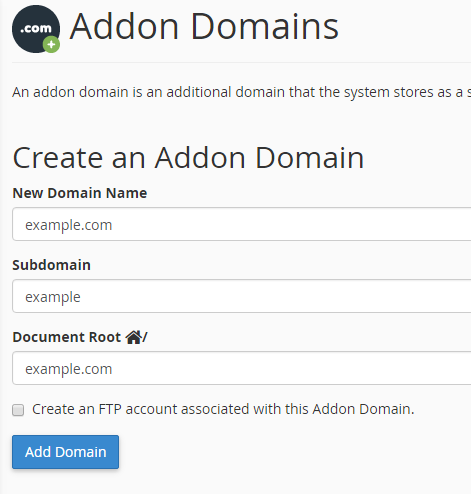Click the New Domain Name label
Viewport: 471px width, 494px height.
[80, 193]
